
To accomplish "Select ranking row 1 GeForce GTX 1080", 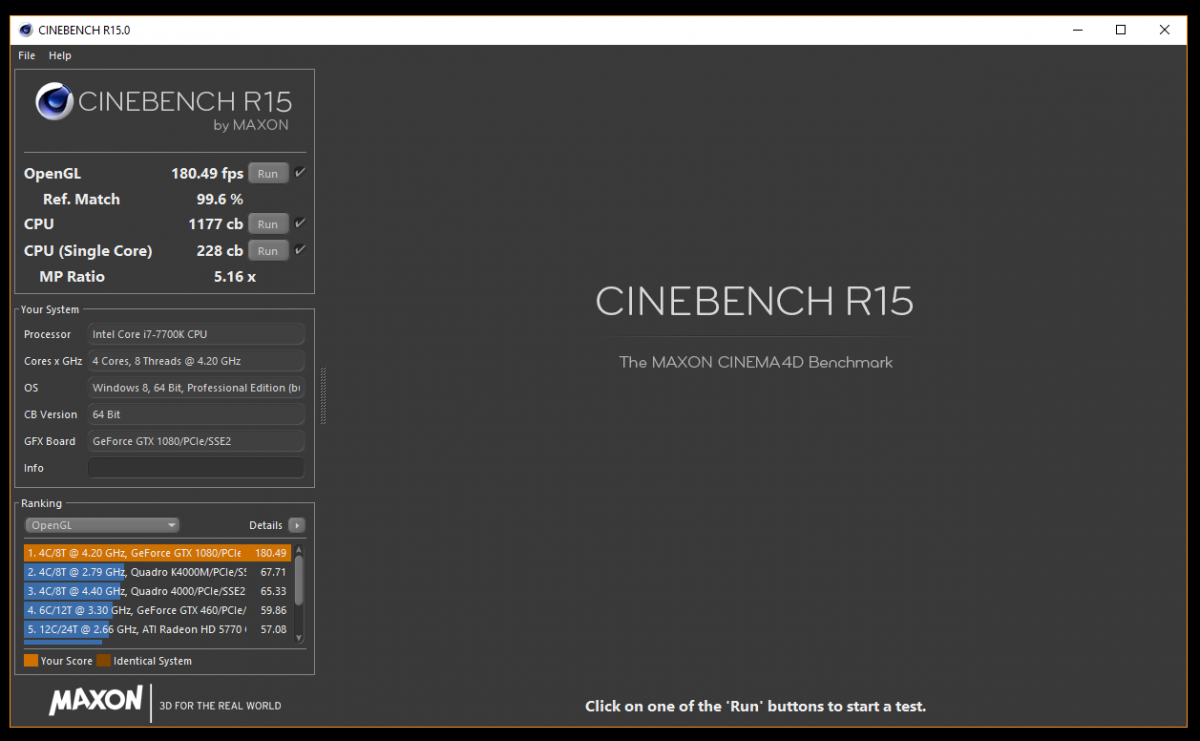I will click(x=157, y=553).
